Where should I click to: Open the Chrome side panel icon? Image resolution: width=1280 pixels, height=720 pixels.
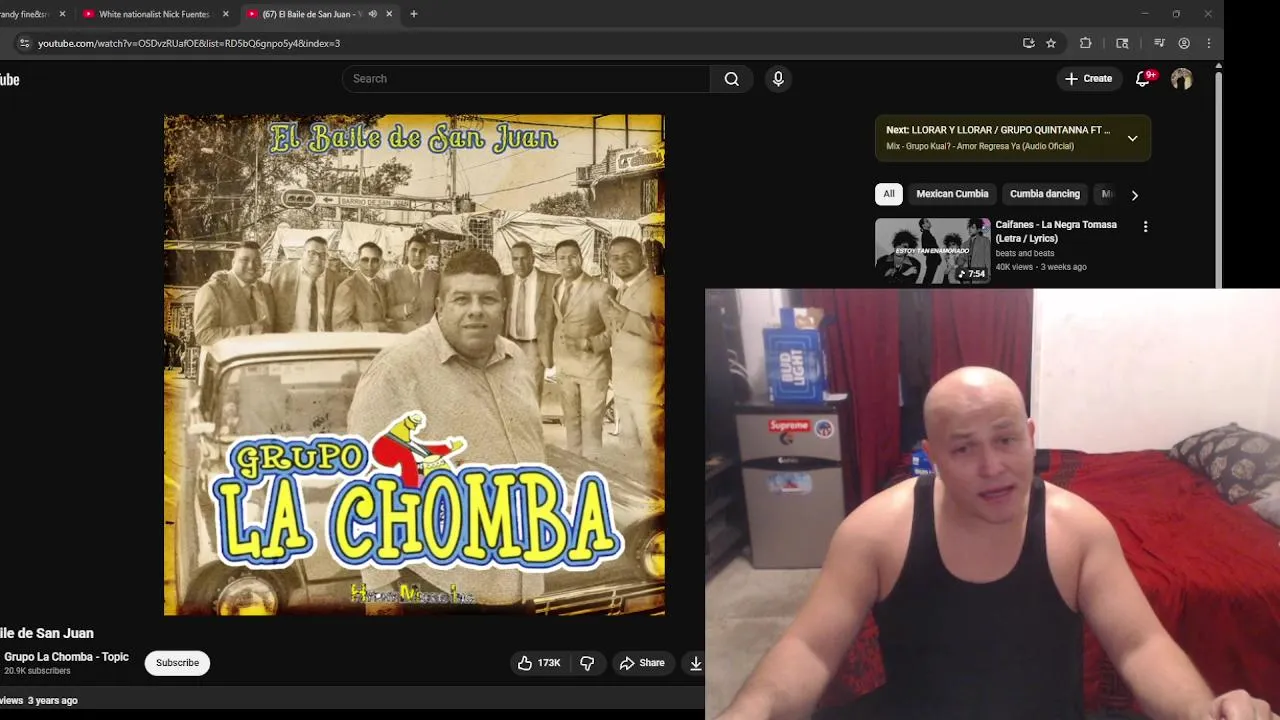1122,43
